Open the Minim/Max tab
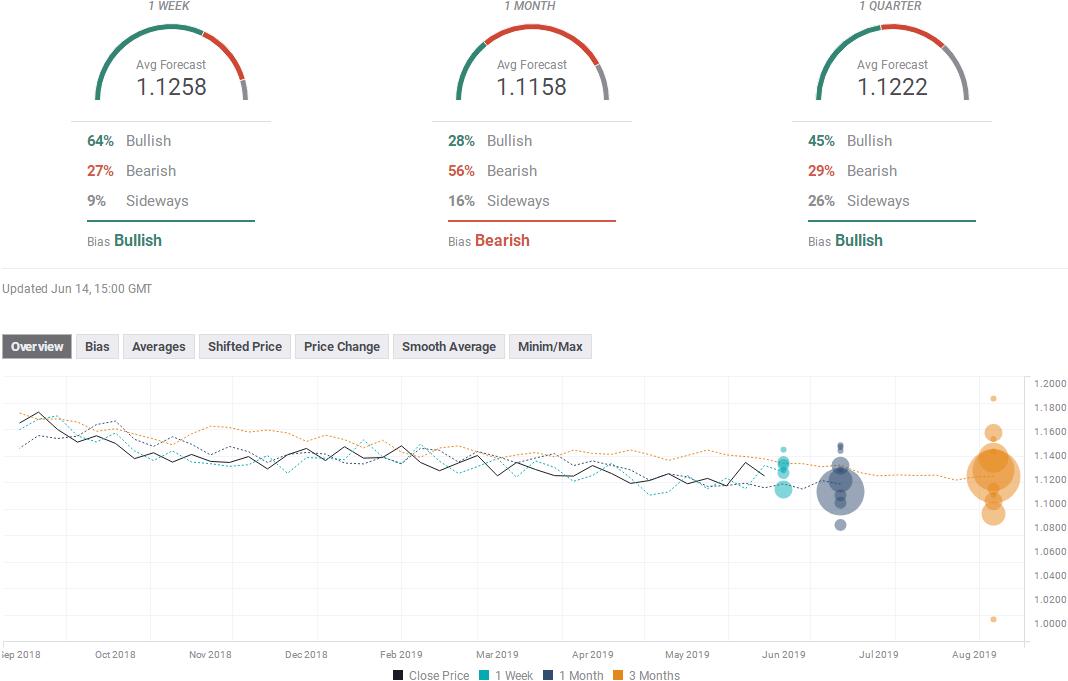Viewport: 1068px width, 681px height. click(550, 347)
